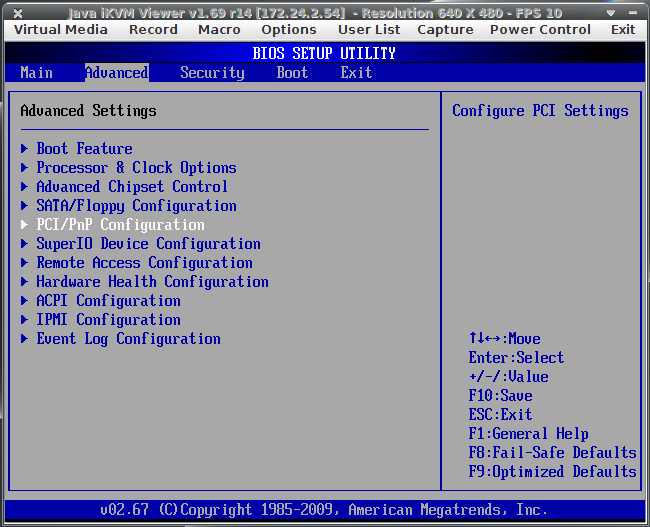The height and width of the screenshot is (527, 650).
Task: Switch to the Boot BIOS tab
Action: pos(292,73)
